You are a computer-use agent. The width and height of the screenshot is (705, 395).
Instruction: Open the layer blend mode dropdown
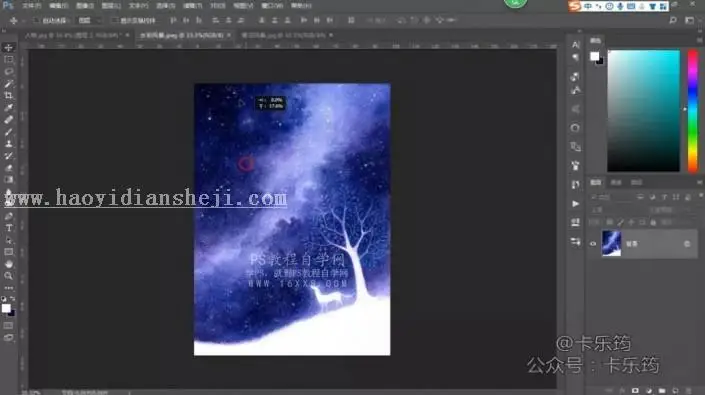[x=617, y=210]
